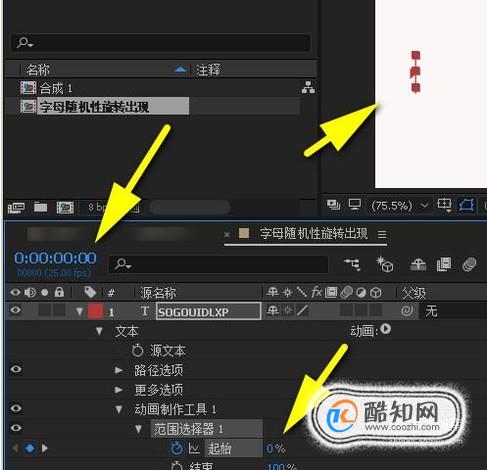Click the interpret footage icon
The width and height of the screenshot is (487, 470).
coord(16,207)
